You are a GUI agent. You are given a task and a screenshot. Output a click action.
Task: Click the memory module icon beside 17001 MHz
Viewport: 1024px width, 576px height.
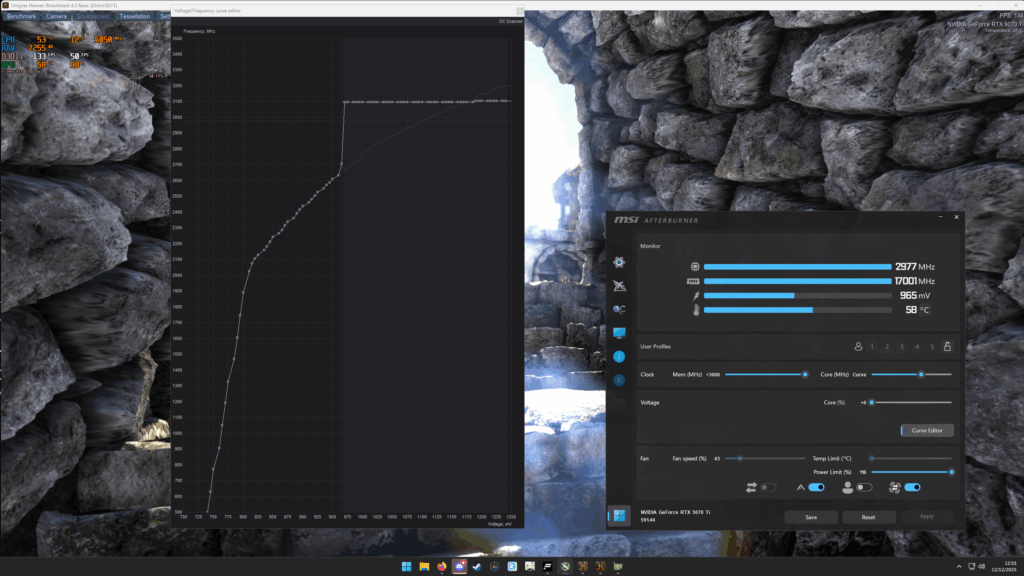click(x=693, y=281)
